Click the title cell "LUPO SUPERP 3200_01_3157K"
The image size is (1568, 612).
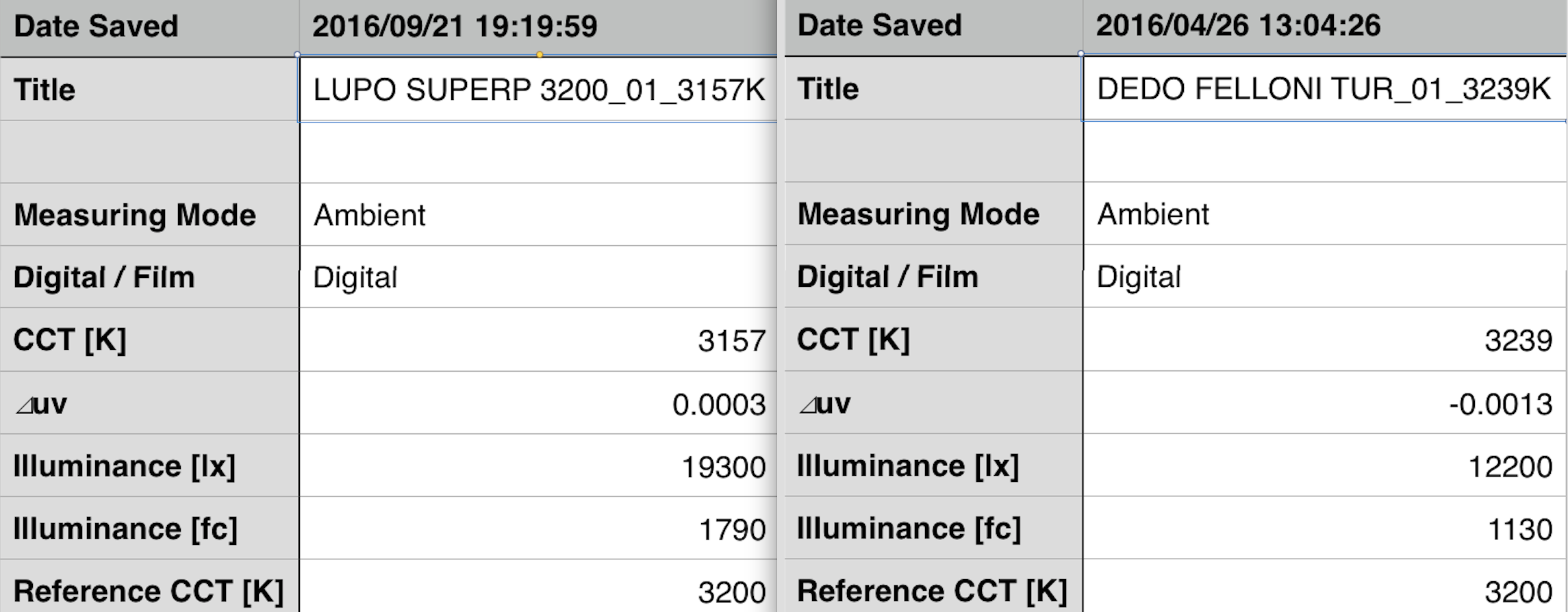point(538,90)
